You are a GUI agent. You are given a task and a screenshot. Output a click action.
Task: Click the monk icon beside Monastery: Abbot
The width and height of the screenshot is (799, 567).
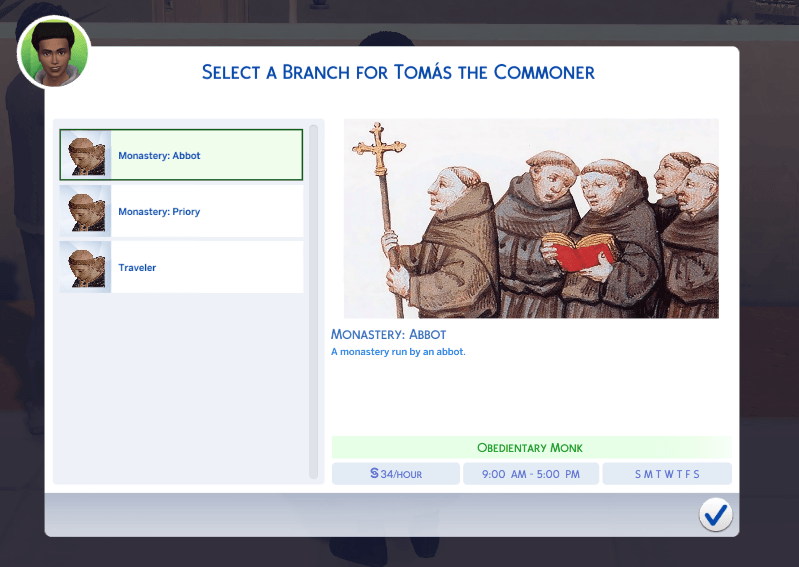85,155
